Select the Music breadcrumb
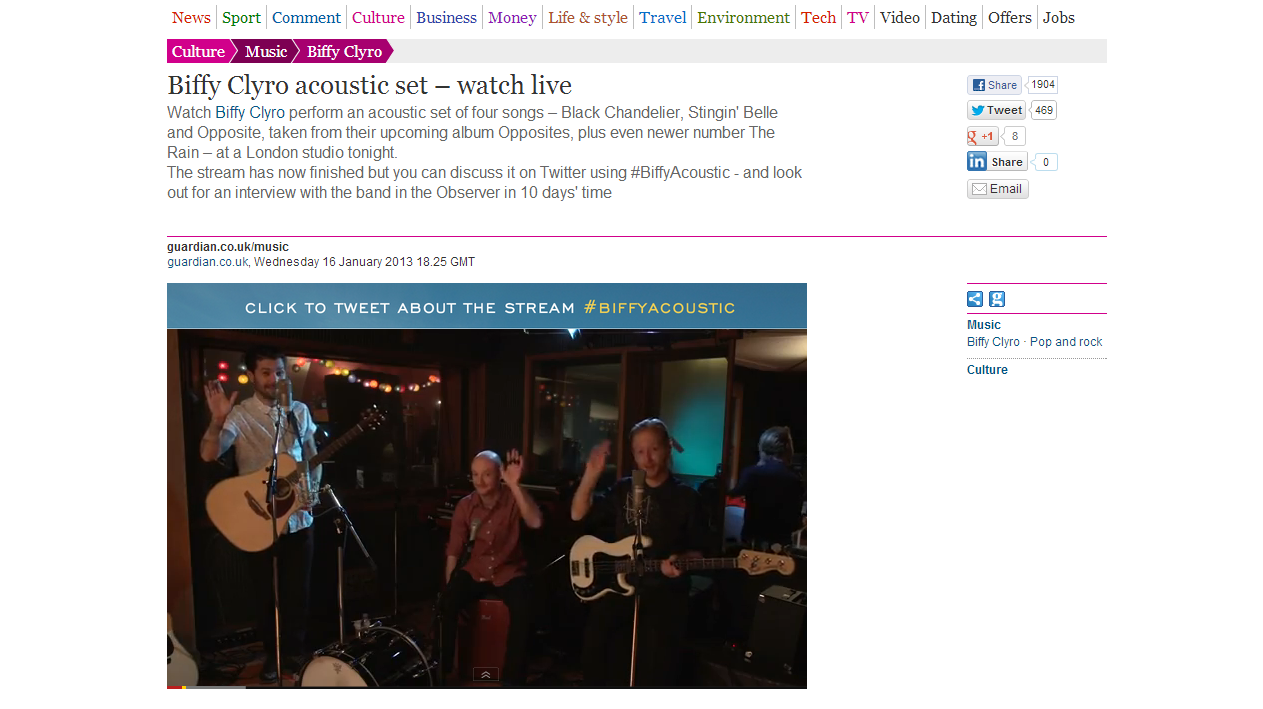The image size is (1263, 709). [x=266, y=51]
